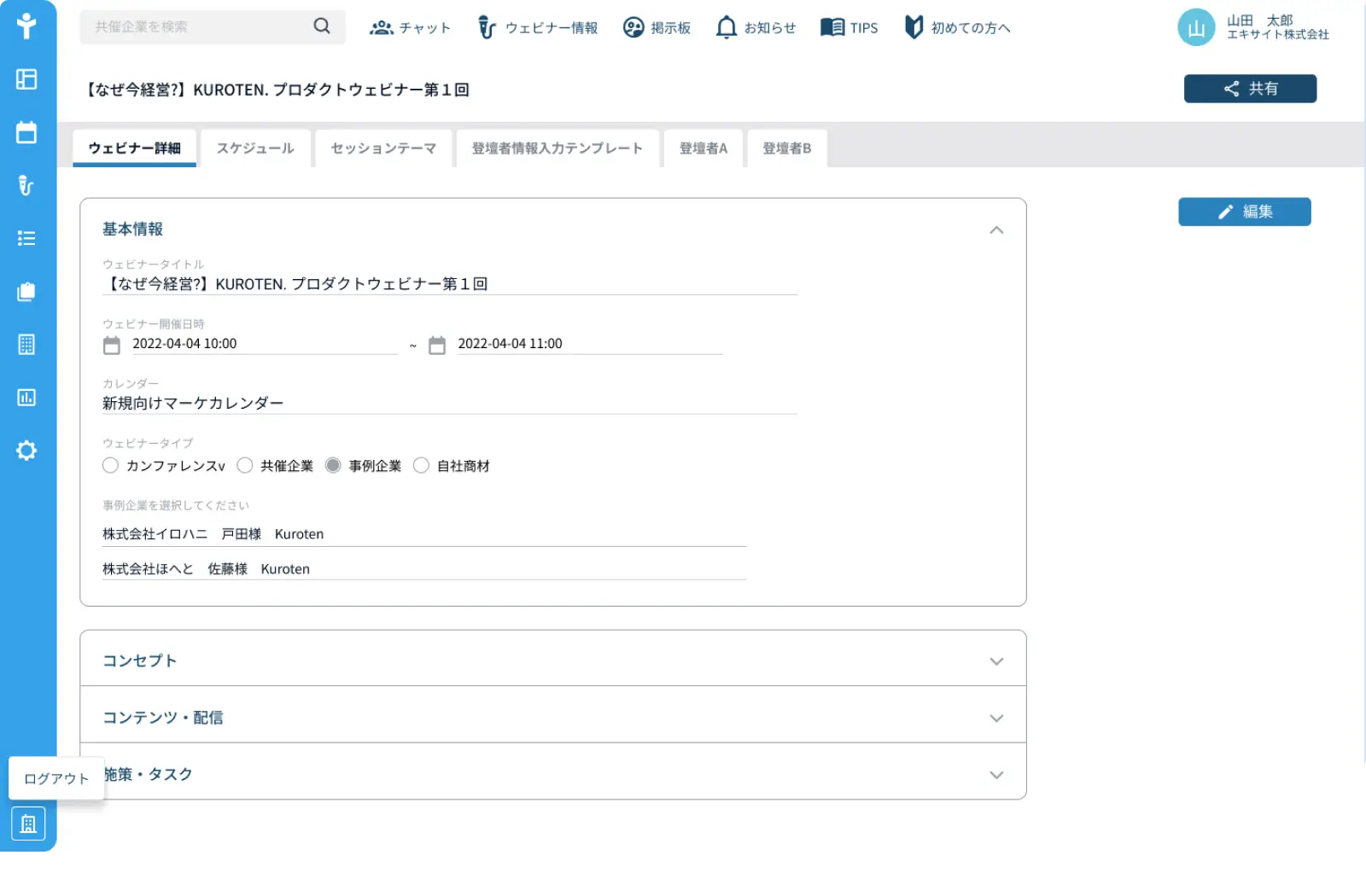Open the clipboard documents icon in sidebar
The height and width of the screenshot is (896, 1366).
[x=26, y=292]
